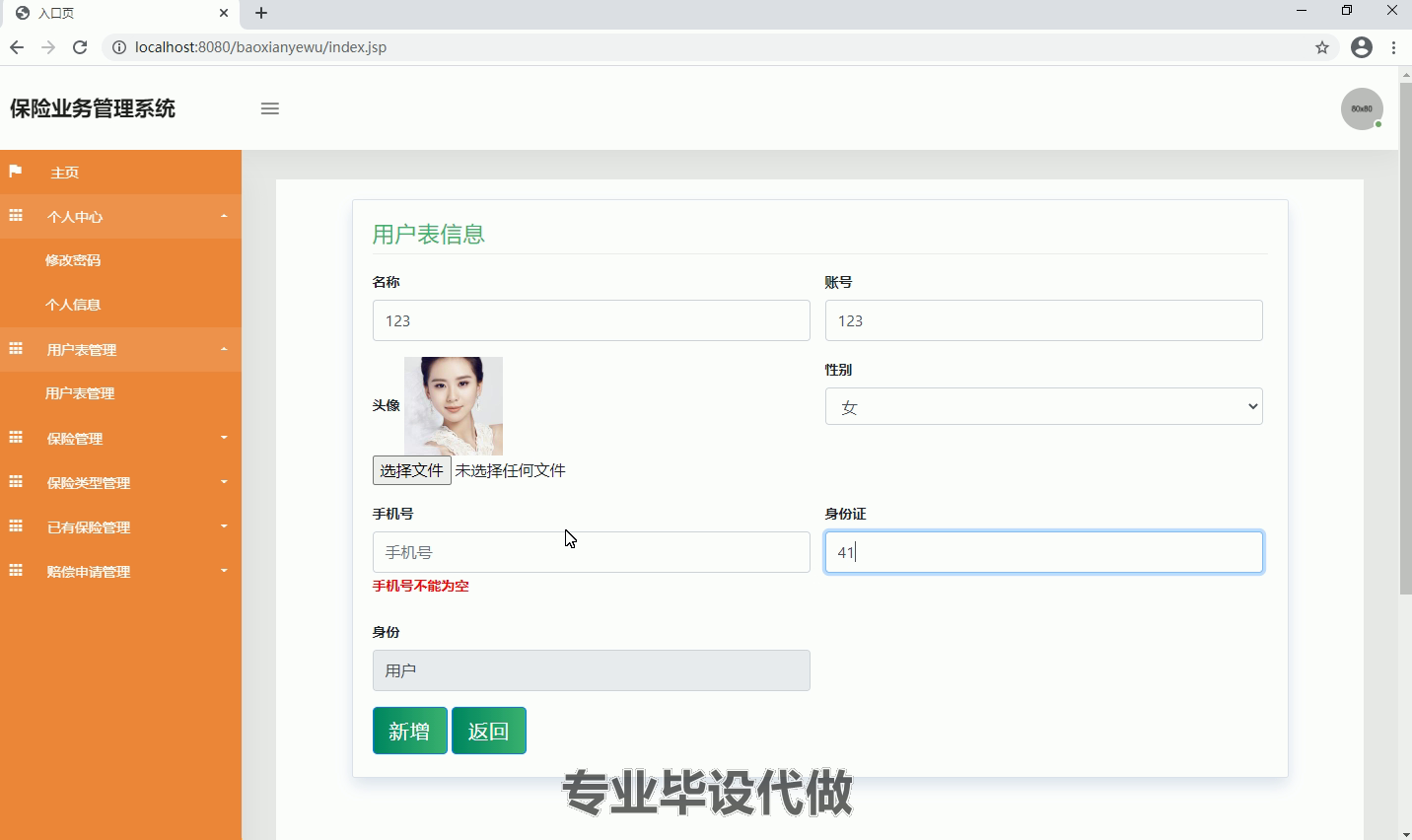Open a new browser tab
The height and width of the screenshot is (840, 1412).
(x=261, y=13)
